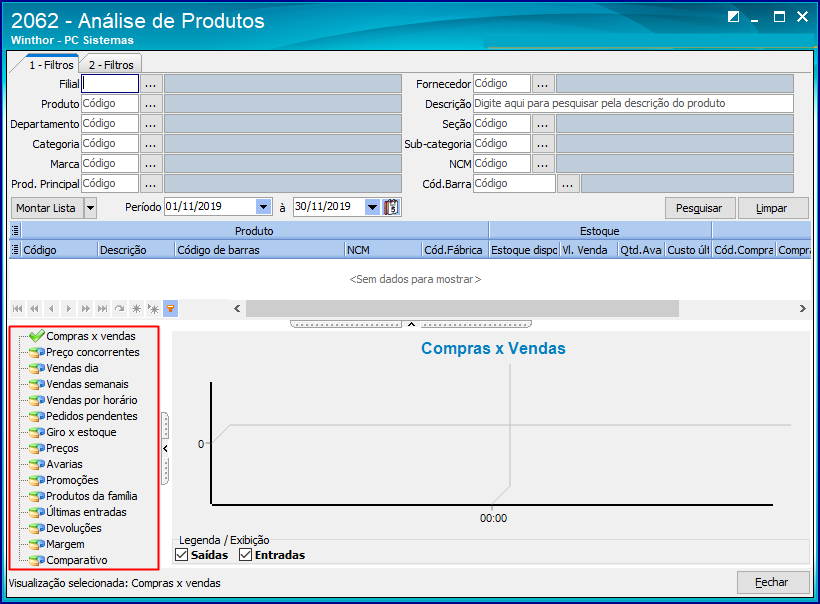
Task: Open the period calendar shortcut icon
Action: 391,207
